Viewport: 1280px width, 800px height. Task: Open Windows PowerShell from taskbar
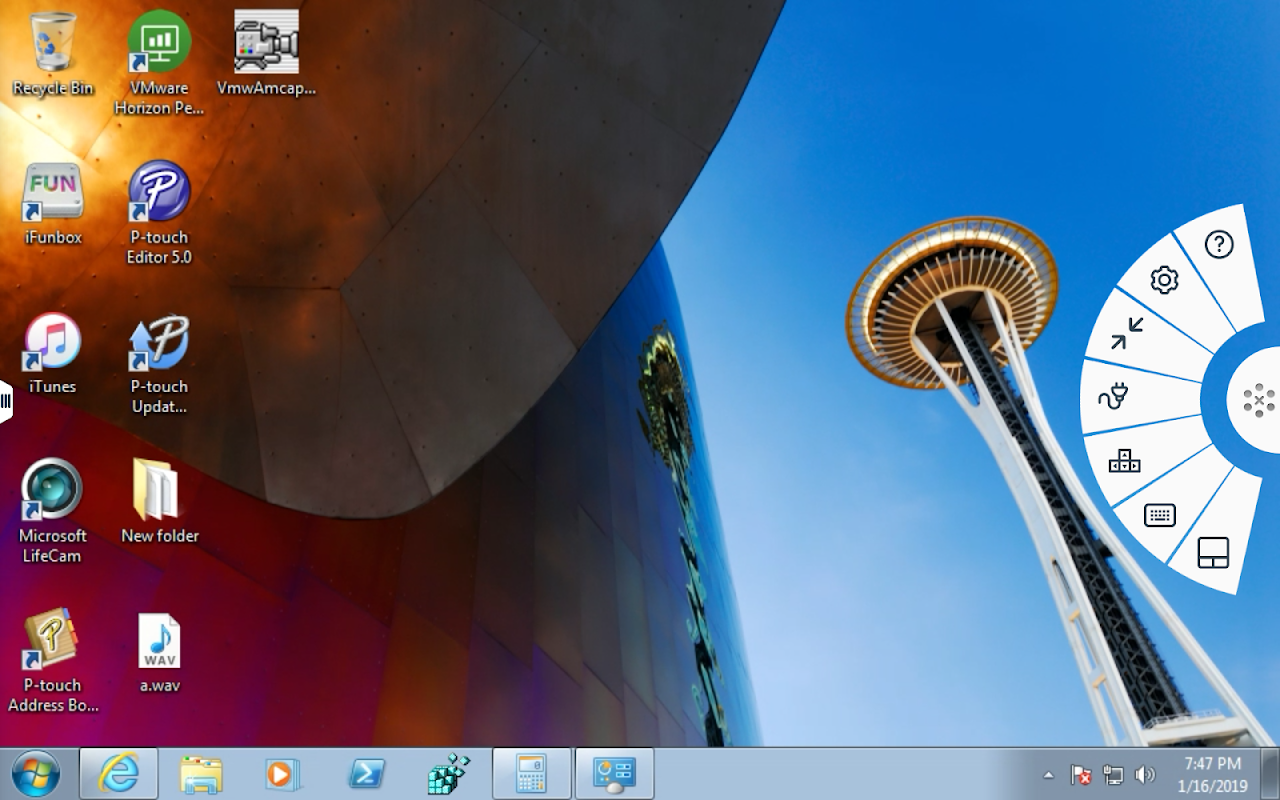click(367, 774)
